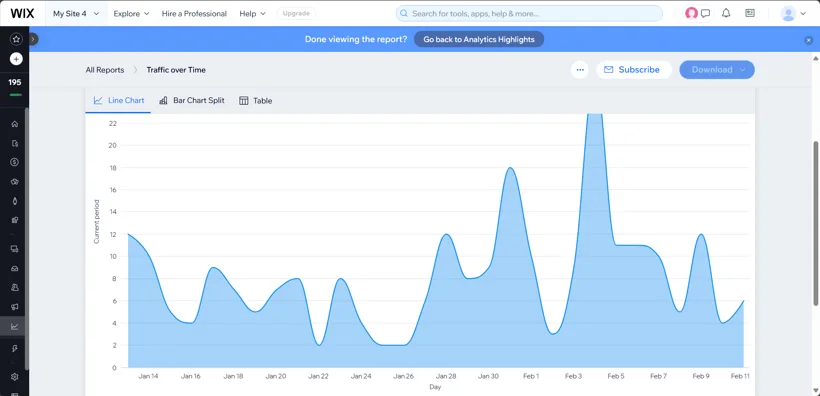The image size is (820, 396).
Task: Click the plus quick-add sidebar button
Action: click(16, 59)
